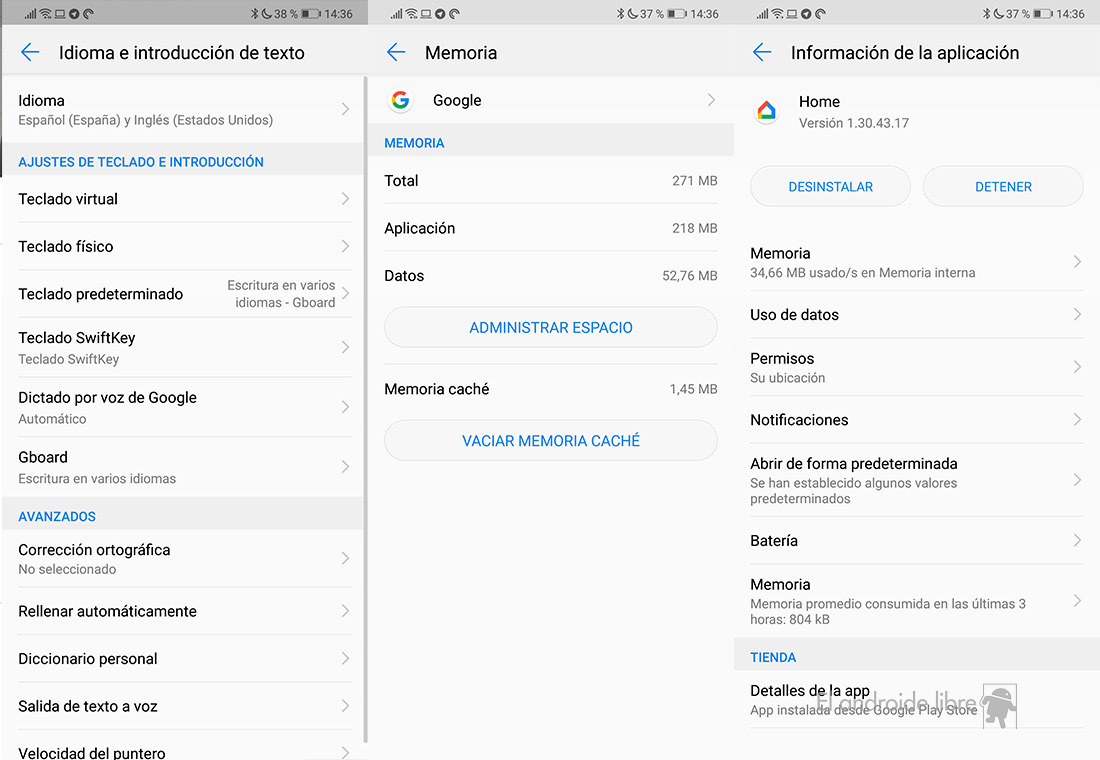
Task: Tap ADMINISTRAR ESPACIO button
Action: point(550,327)
